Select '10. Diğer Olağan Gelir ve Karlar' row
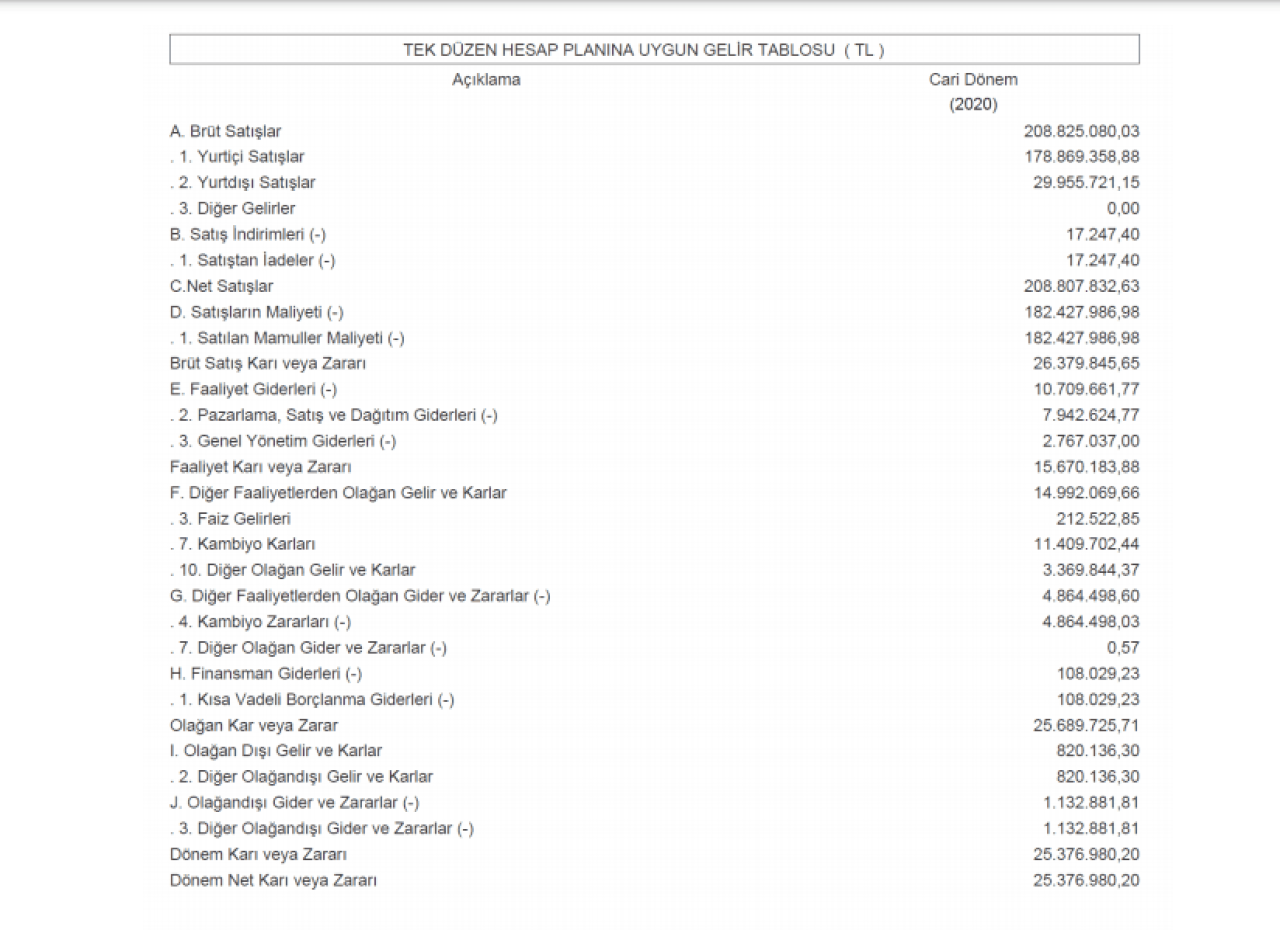This screenshot has height=930, width=1280. [x=292, y=570]
